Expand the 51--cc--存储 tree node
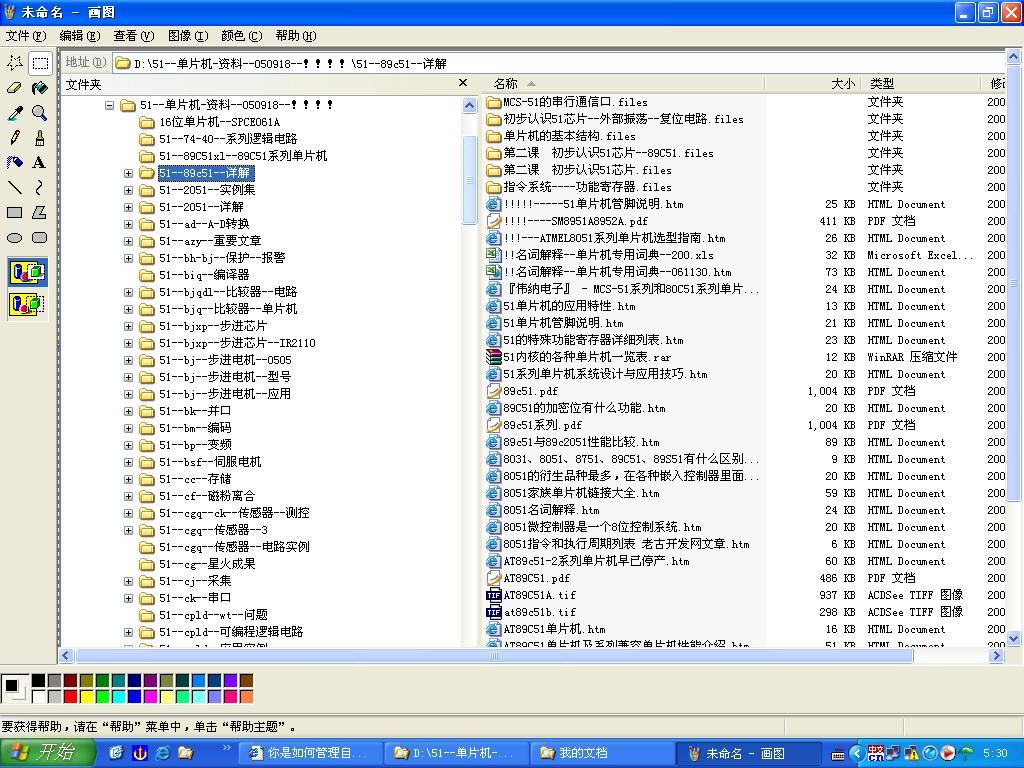 click(129, 479)
